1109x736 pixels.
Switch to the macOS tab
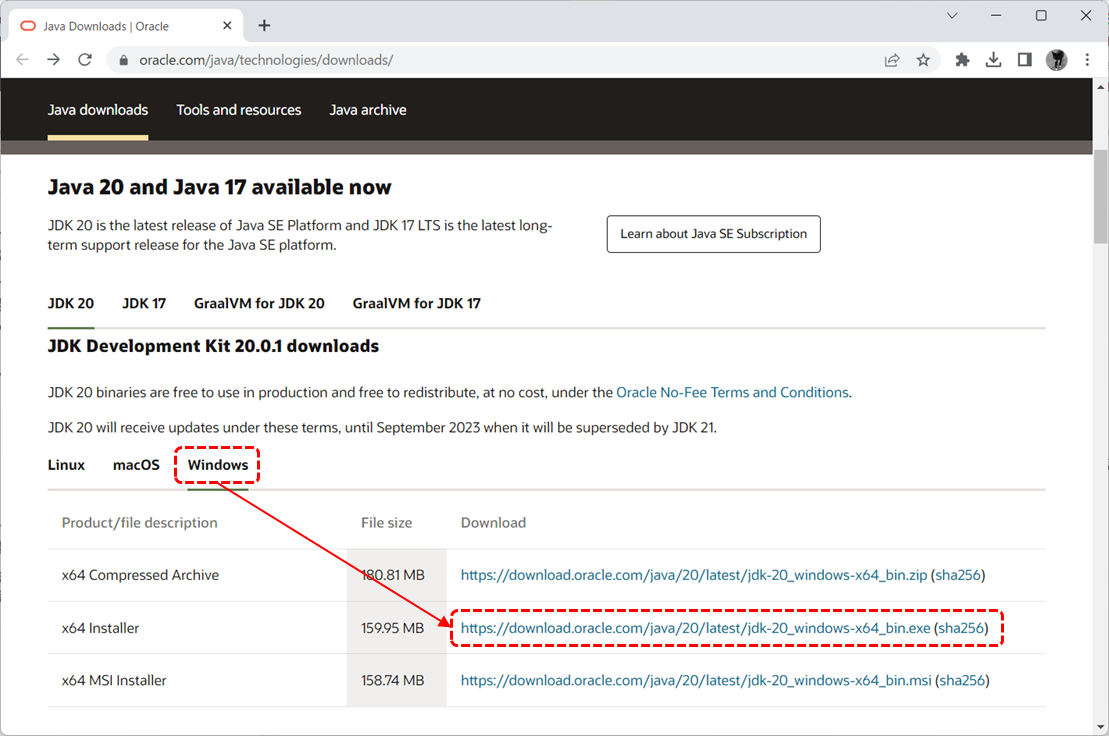[137, 465]
